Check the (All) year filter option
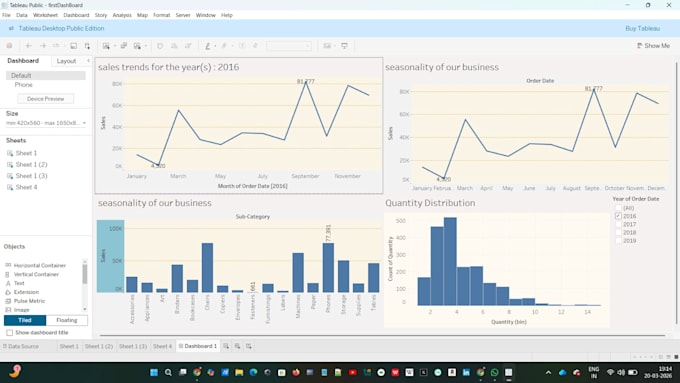The width and height of the screenshot is (680, 383). (x=618, y=208)
